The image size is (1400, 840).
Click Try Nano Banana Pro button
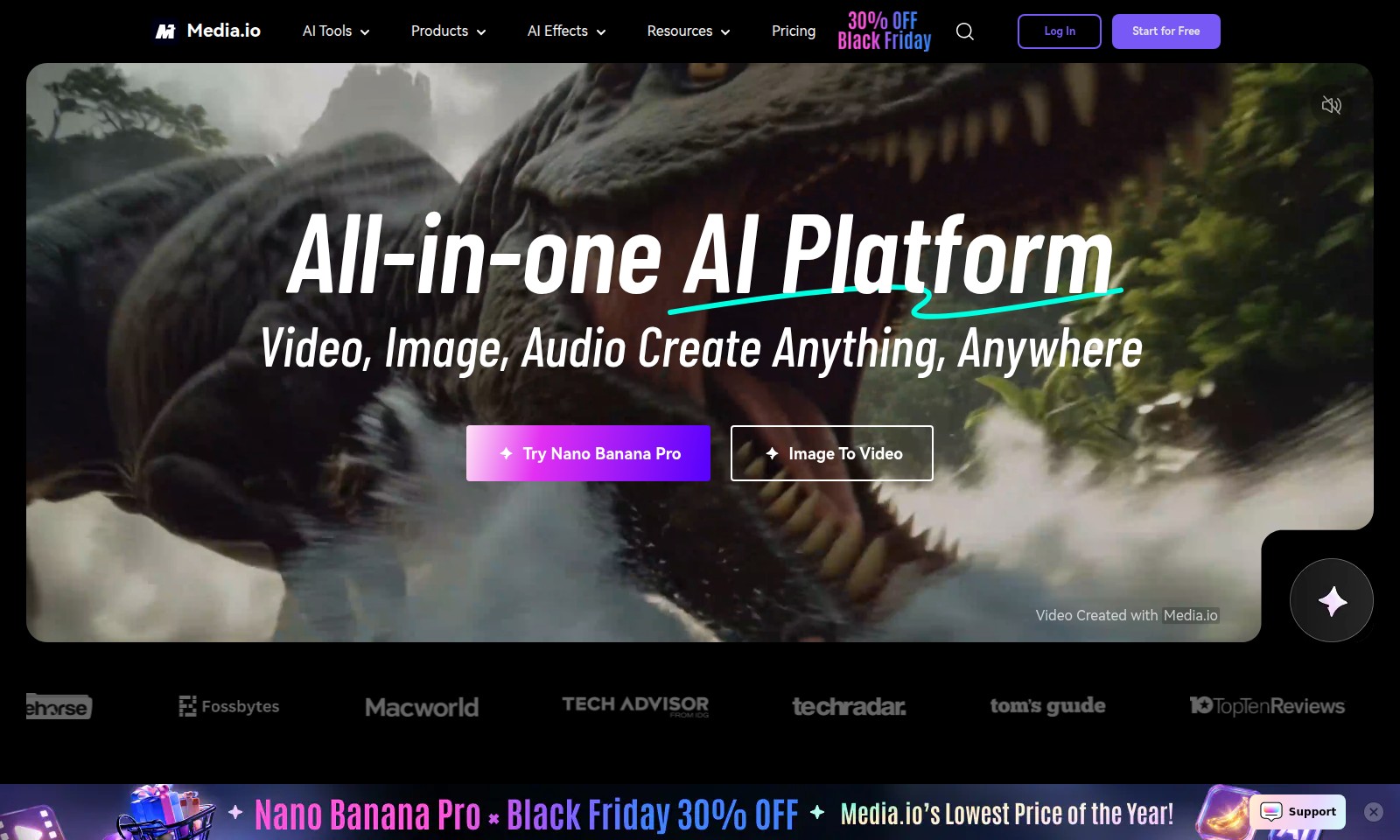point(588,453)
